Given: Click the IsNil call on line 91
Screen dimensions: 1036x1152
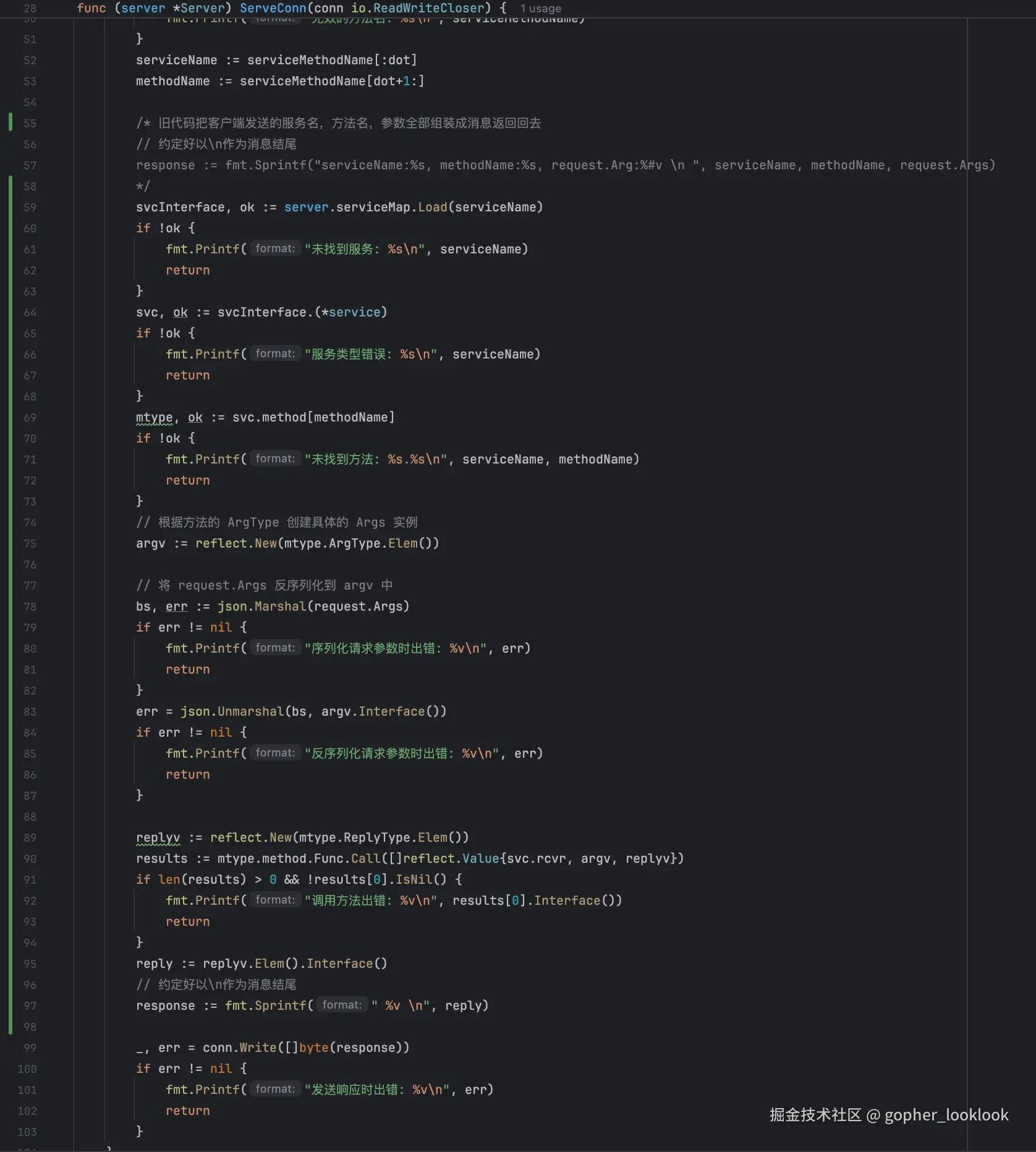Looking at the screenshot, I should point(414,879).
